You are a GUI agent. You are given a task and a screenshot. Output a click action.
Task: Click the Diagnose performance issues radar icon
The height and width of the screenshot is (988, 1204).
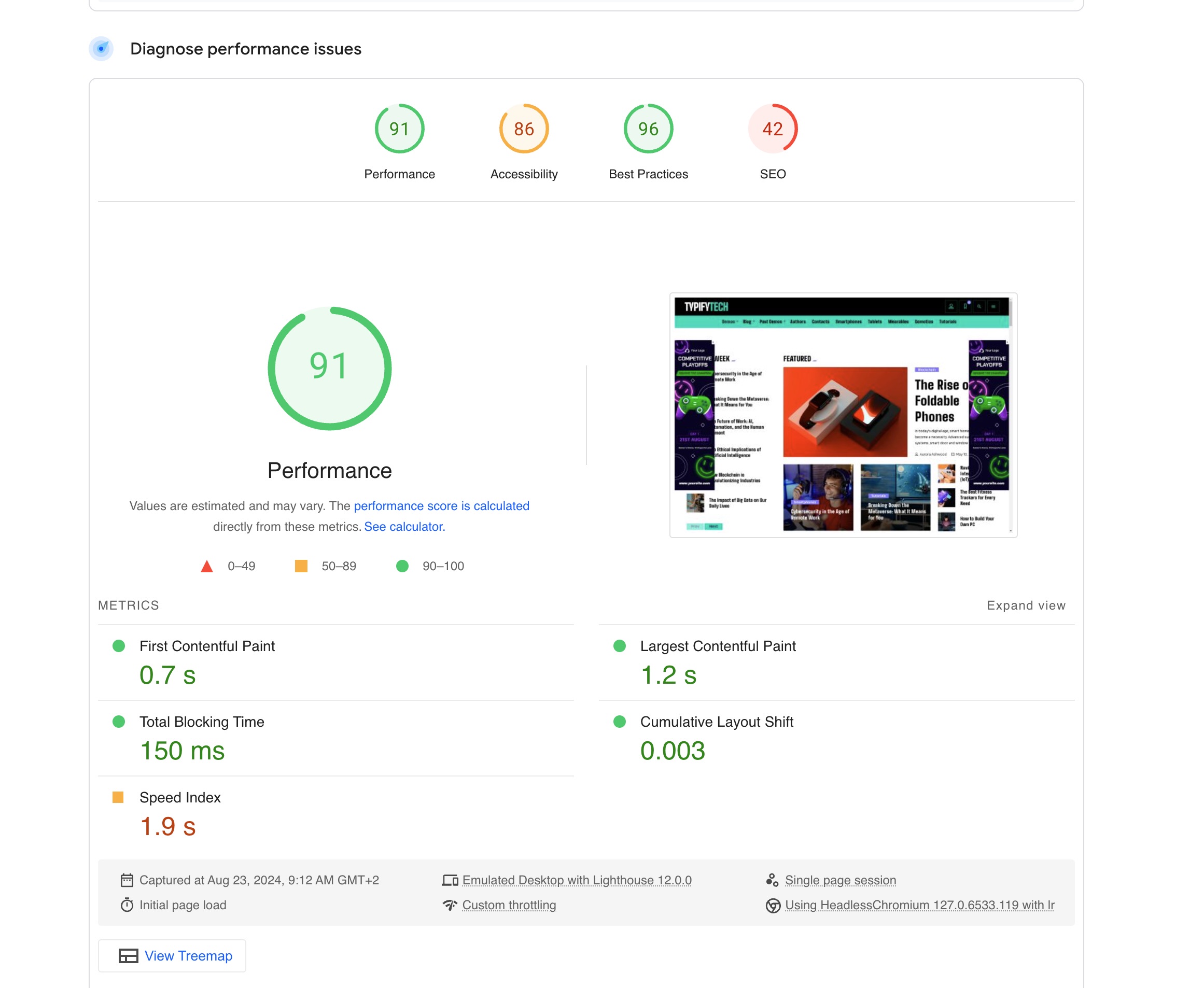pos(101,49)
